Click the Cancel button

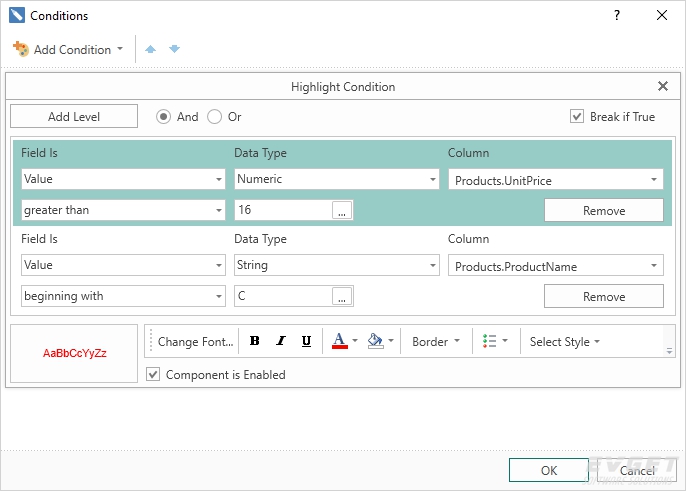pyautogui.click(x=637, y=470)
